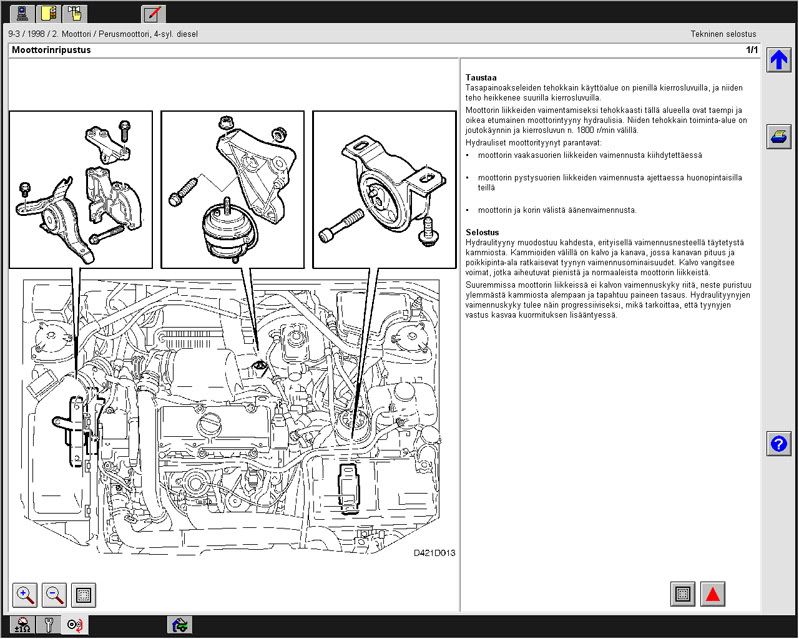Click the print icon on the right sidebar
The image size is (799, 639).
click(x=779, y=138)
